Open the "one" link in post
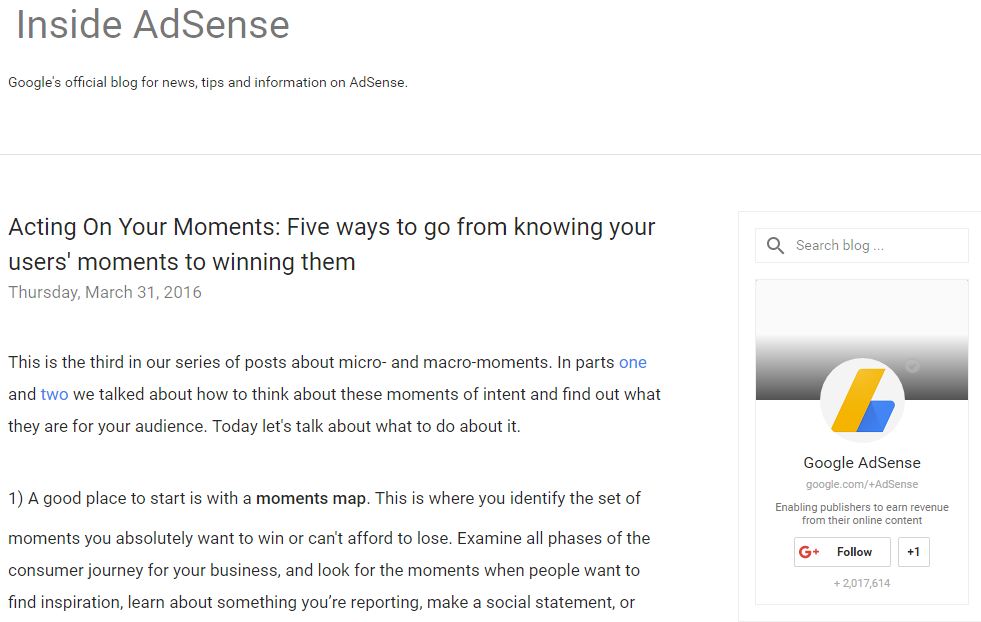 (633, 362)
